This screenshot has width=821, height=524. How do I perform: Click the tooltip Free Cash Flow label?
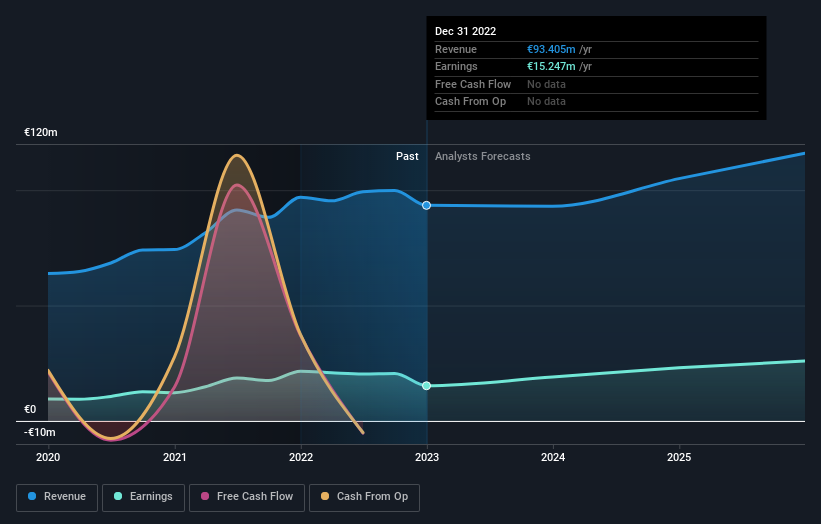[473, 84]
